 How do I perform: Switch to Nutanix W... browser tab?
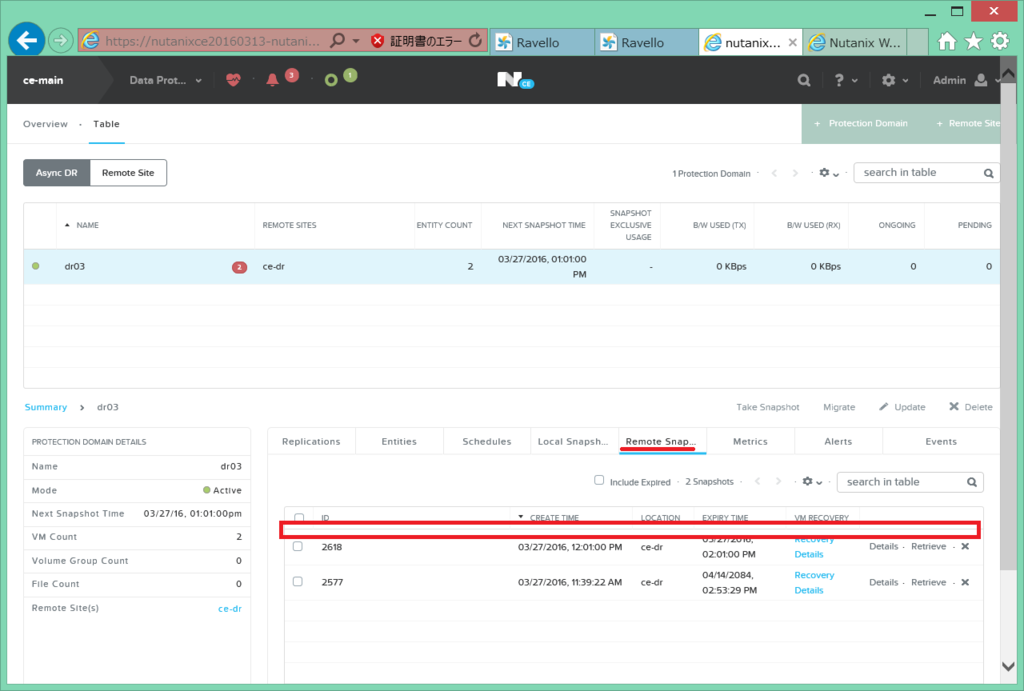[x=855, y=42]
